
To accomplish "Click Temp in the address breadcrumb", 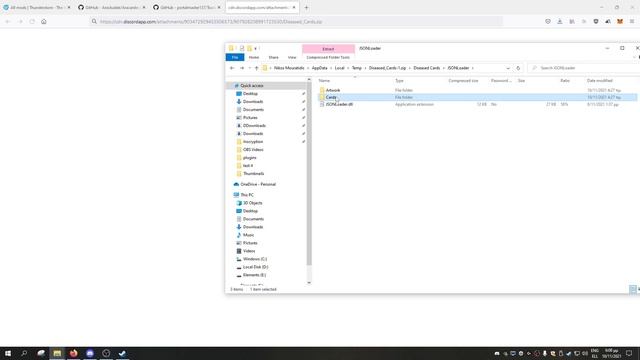I will pyautogui.click(x=356, y=68).
